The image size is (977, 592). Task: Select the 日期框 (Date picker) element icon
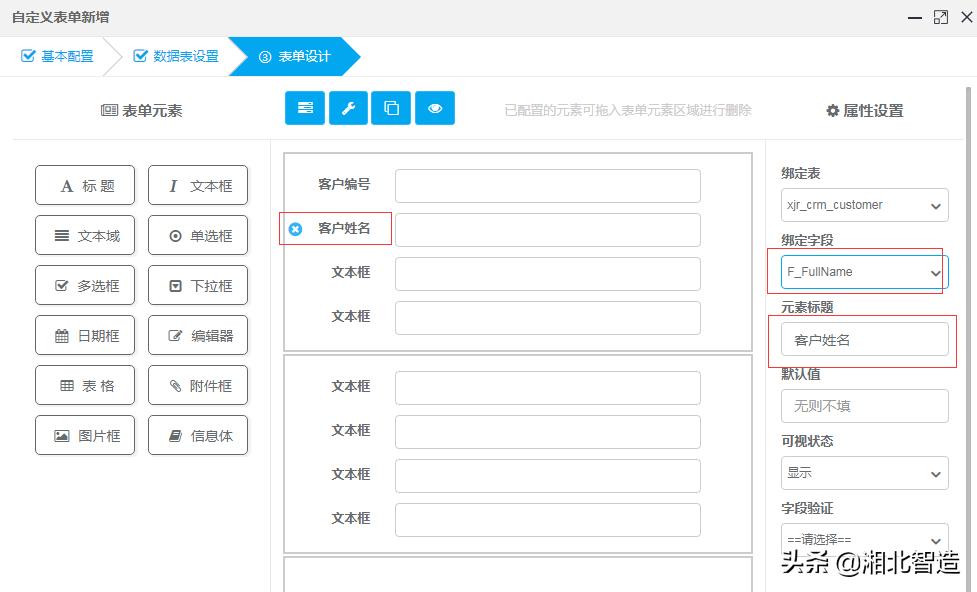point(84,335)
